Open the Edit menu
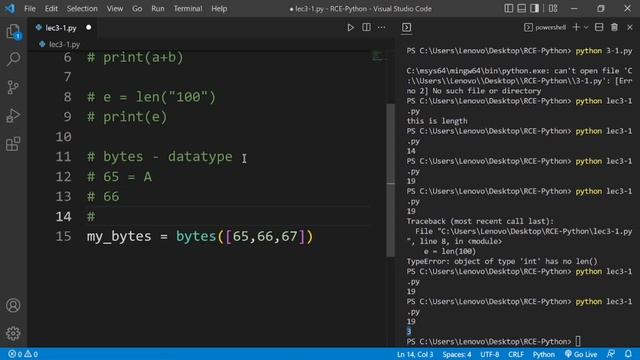 (51, 9)
